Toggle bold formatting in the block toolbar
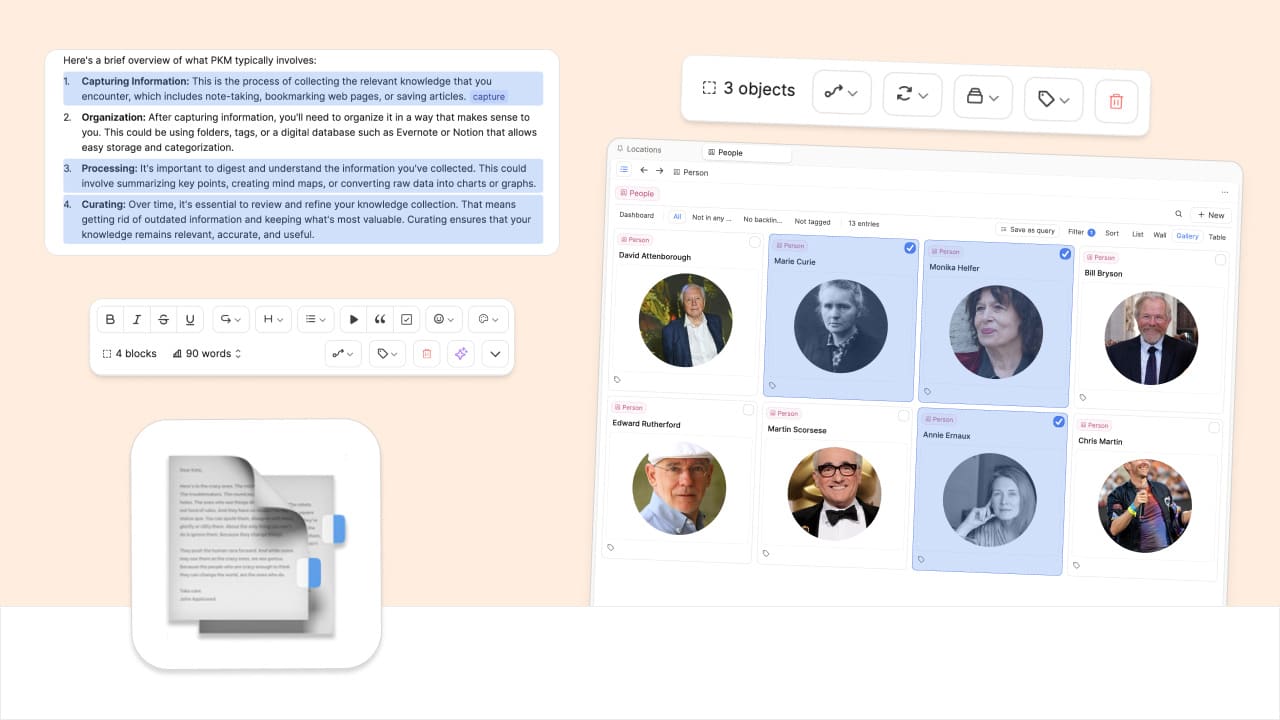 tap(110, 319)
